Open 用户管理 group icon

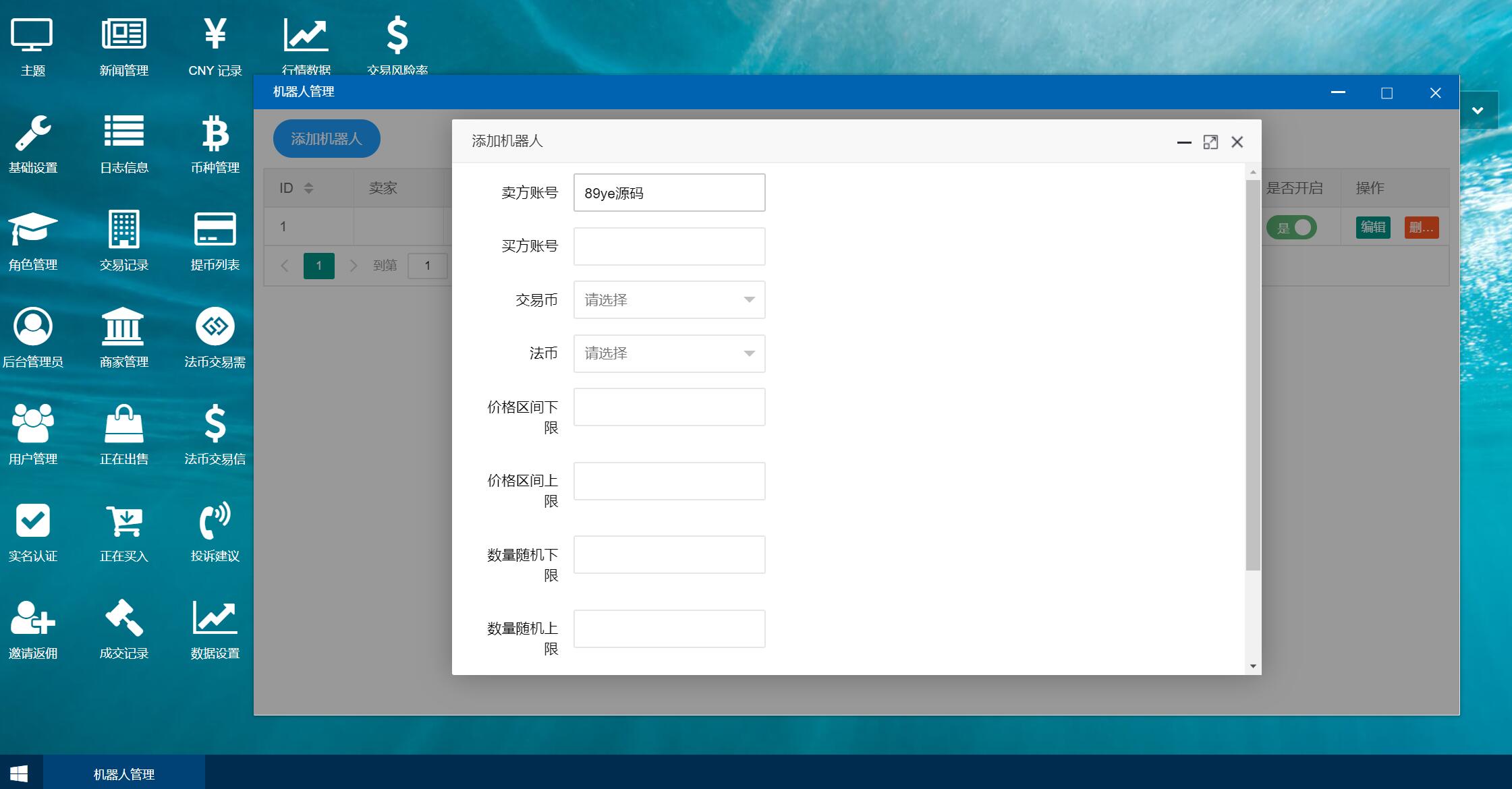tap(32, 423)
